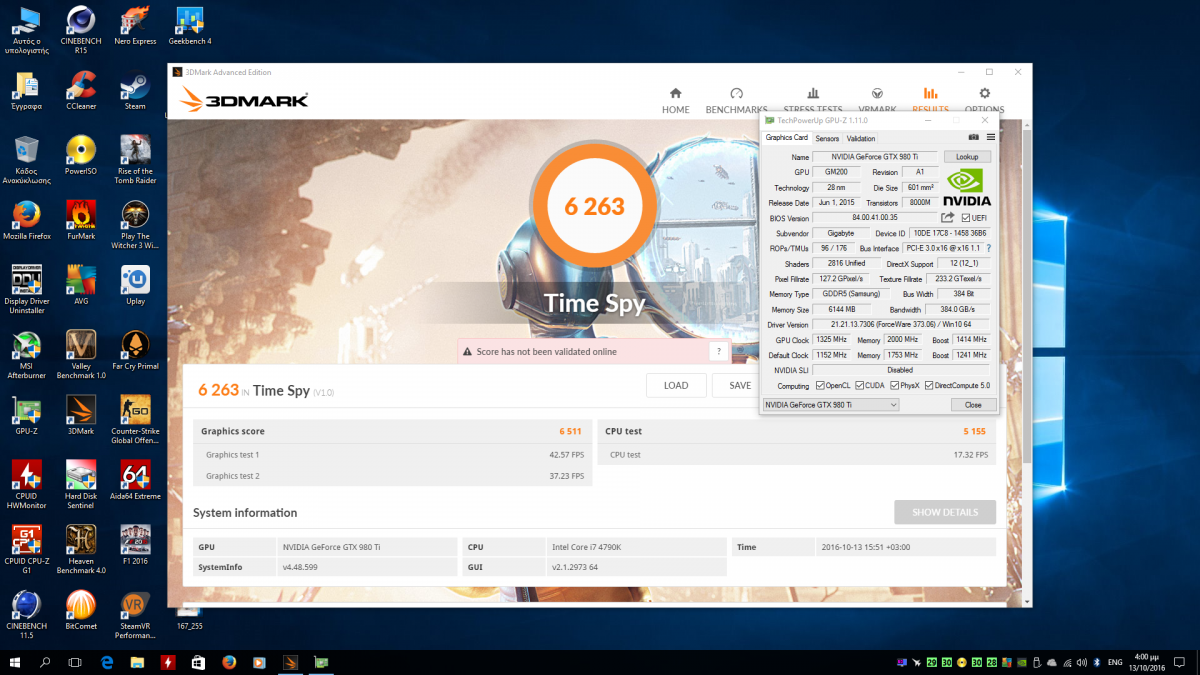This screenshot has height=675, width=1200.
Task: Open the OPTIONS gear in 3DMark
Action: (984, 100)
